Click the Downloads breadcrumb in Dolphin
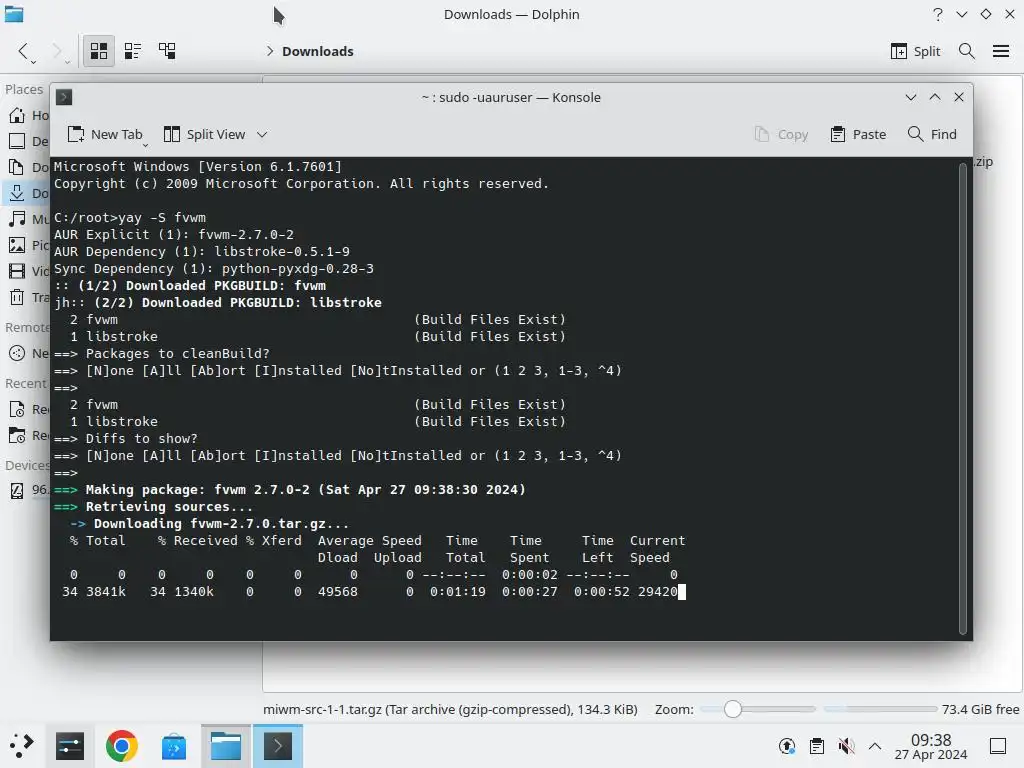The width and height of the screenshot is (1024, 768). coord(317,51)
